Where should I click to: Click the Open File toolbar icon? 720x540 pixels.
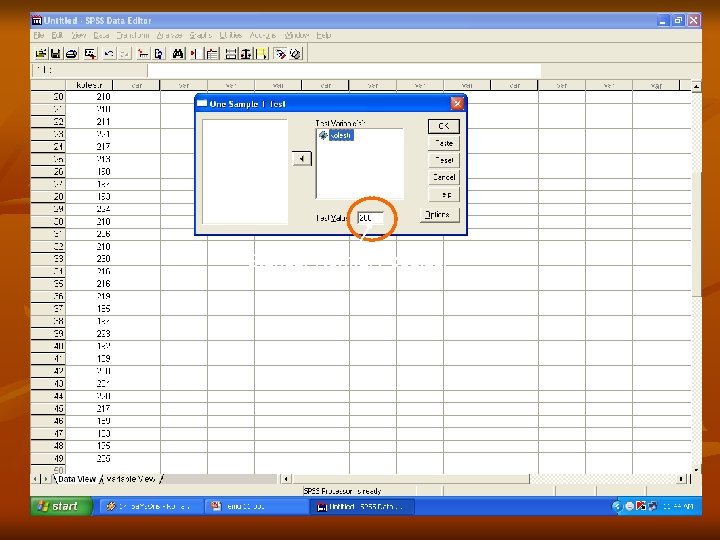pos(41,54)
